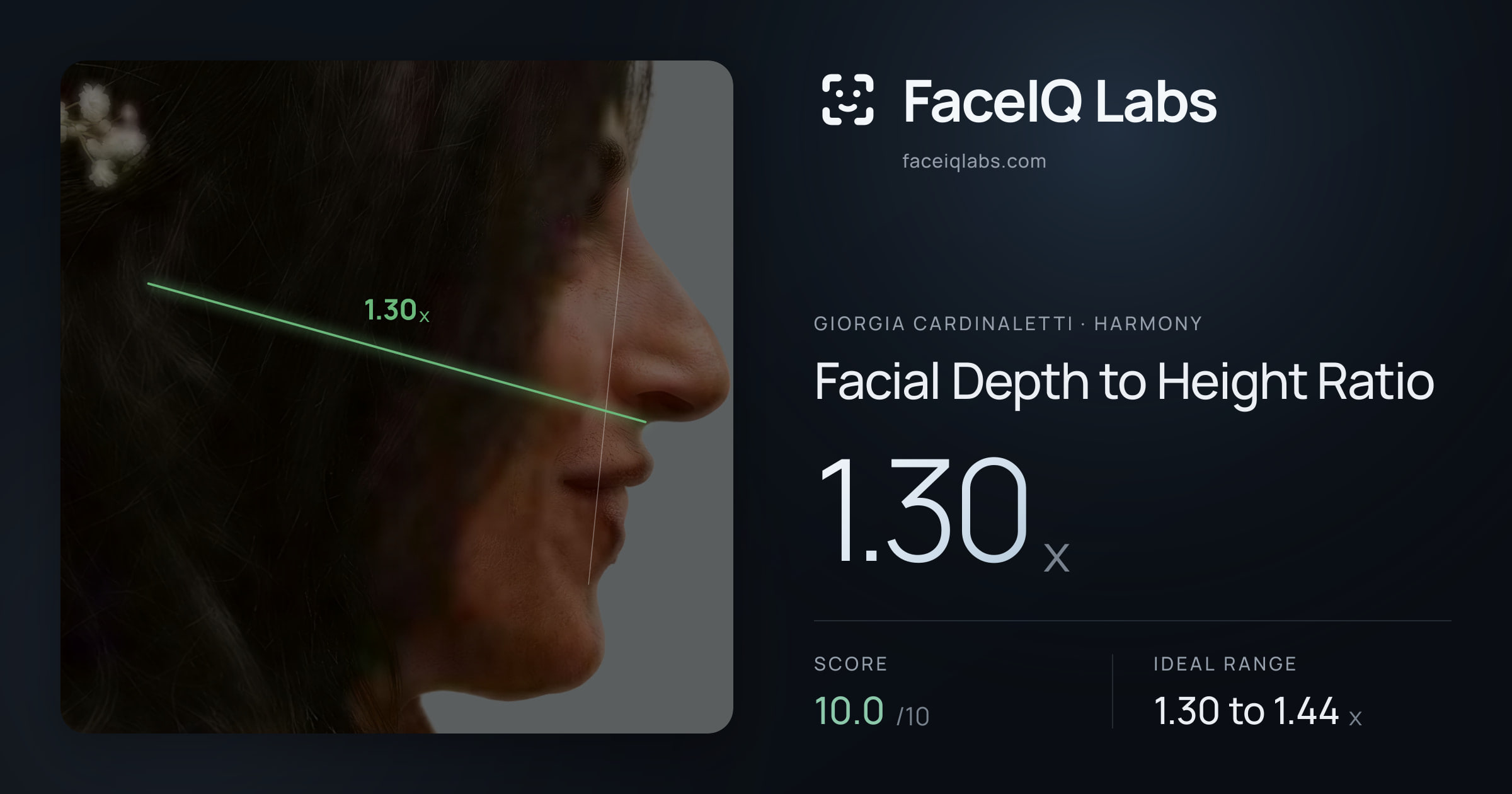The width and height of the screenshot is (1512, 794).
Task: Click the 1.30 to 1.44 range value
Action: click(1257, 711)
